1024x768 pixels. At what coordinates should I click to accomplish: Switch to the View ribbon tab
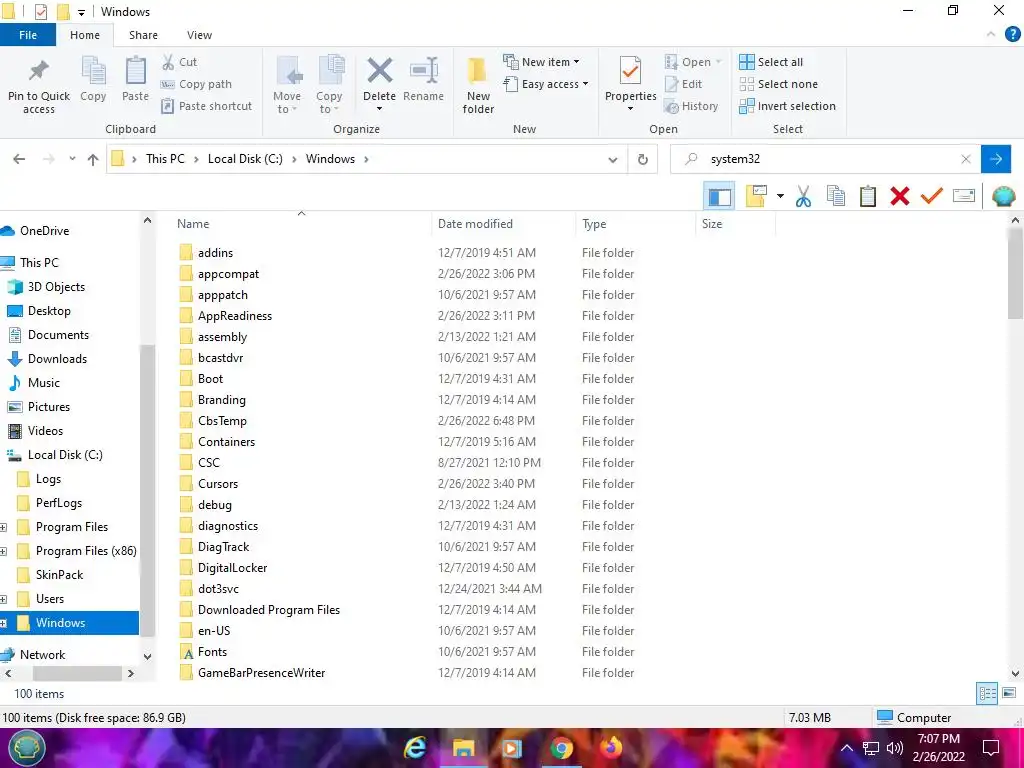(x=199, y=35)
